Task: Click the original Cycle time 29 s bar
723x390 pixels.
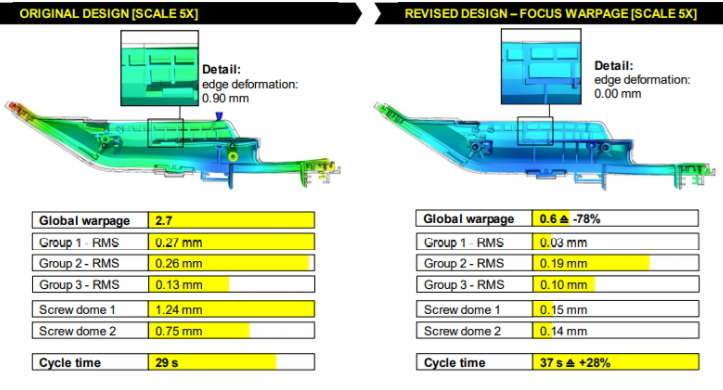Action: (x=212, y=362)
